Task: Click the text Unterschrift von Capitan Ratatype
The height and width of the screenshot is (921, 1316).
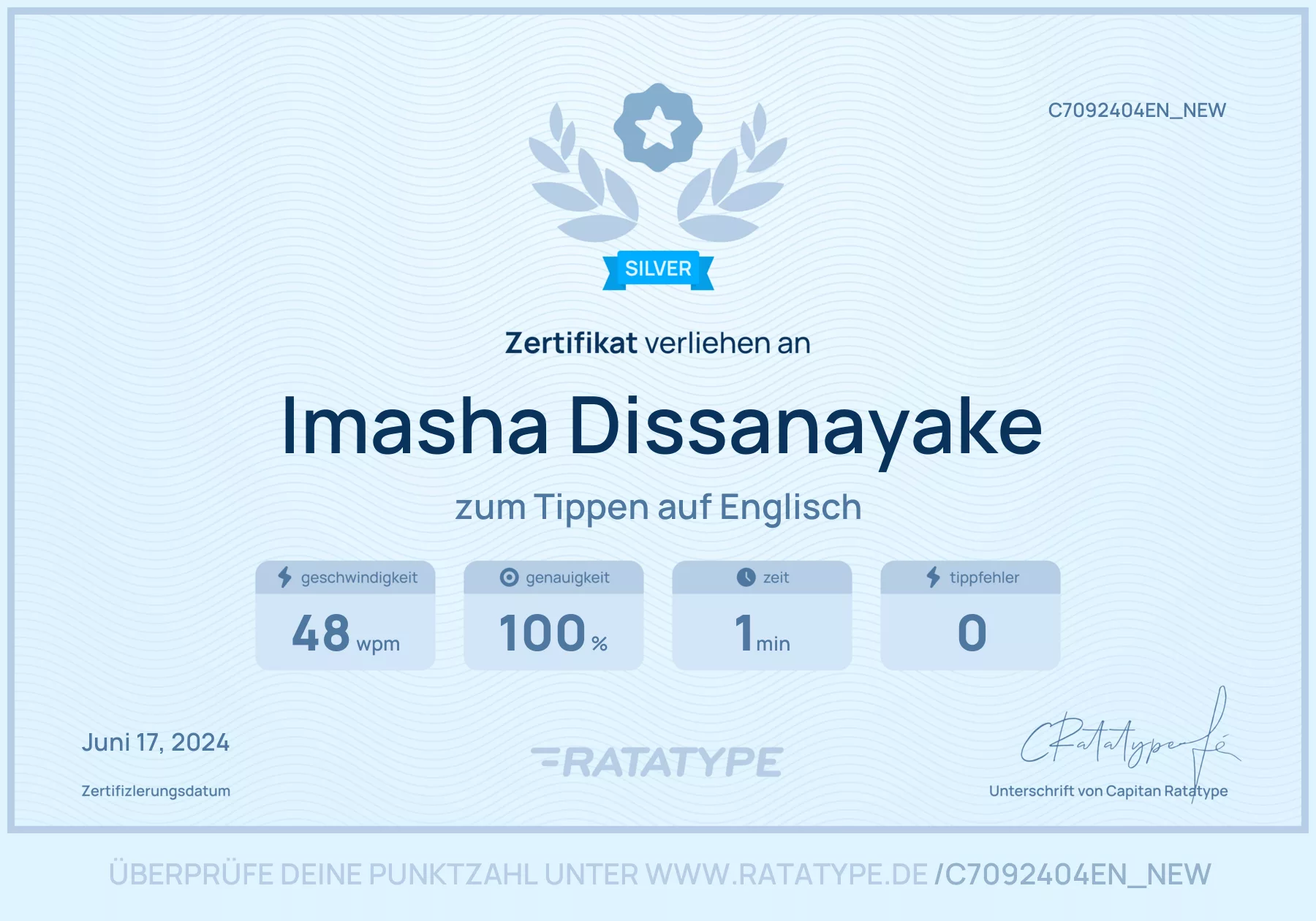Action: coord(1108,791)
